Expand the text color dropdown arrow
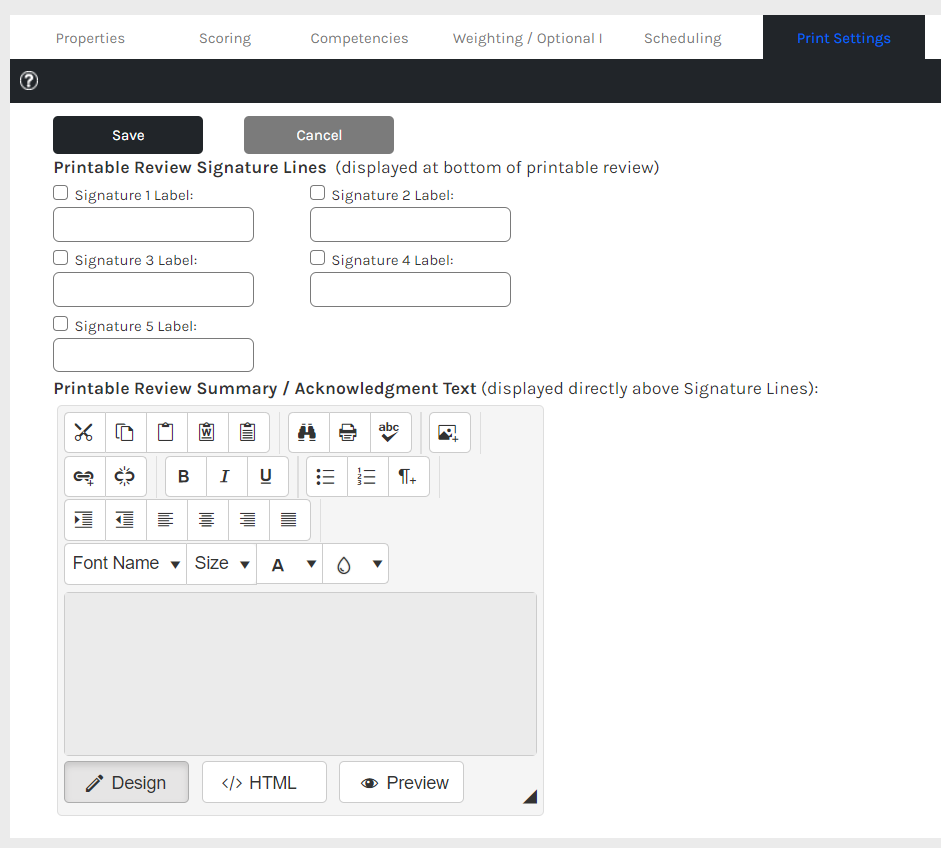Screen dimensions: 941x848 point(311,564)
